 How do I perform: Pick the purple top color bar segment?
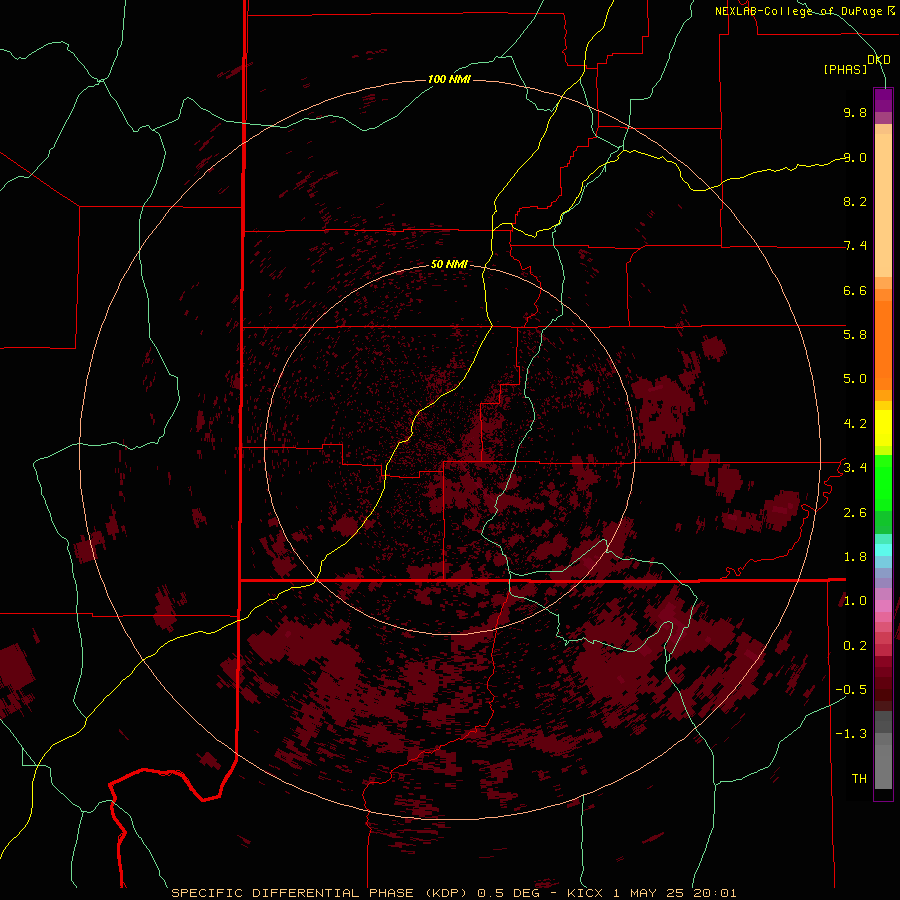883,100
